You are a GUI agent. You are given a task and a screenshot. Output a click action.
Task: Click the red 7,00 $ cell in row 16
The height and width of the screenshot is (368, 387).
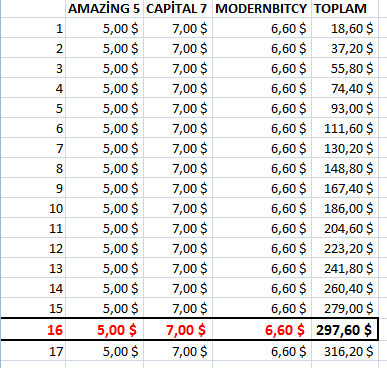click(x=178, y=330)
